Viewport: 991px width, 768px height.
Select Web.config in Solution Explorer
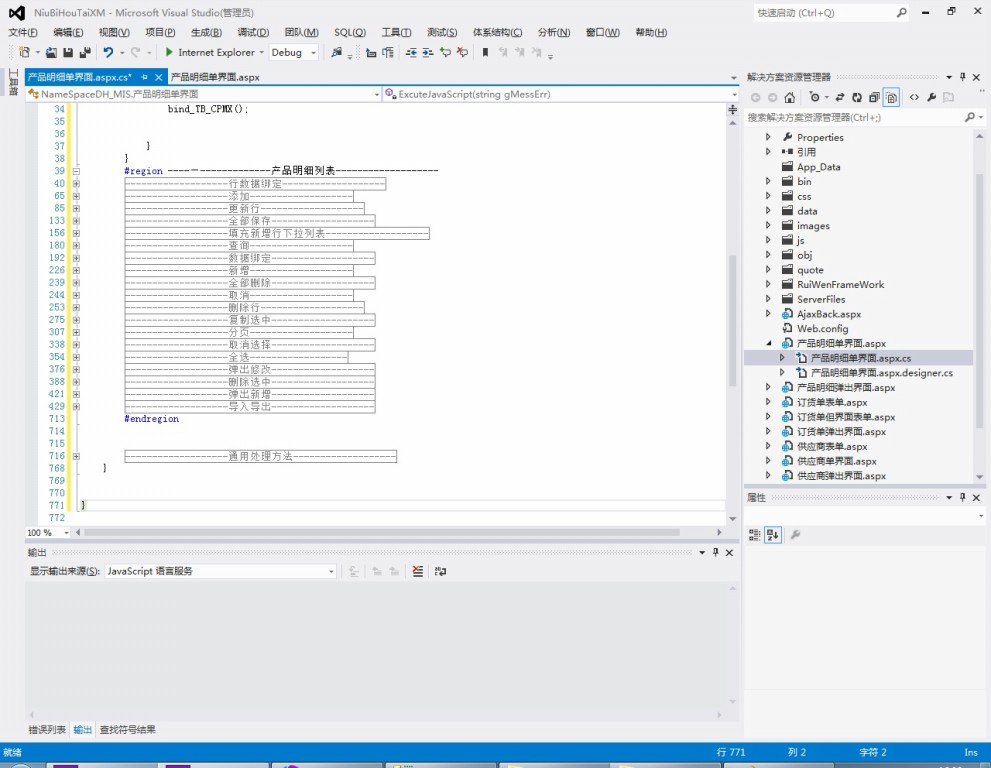(x=822, y=329)
